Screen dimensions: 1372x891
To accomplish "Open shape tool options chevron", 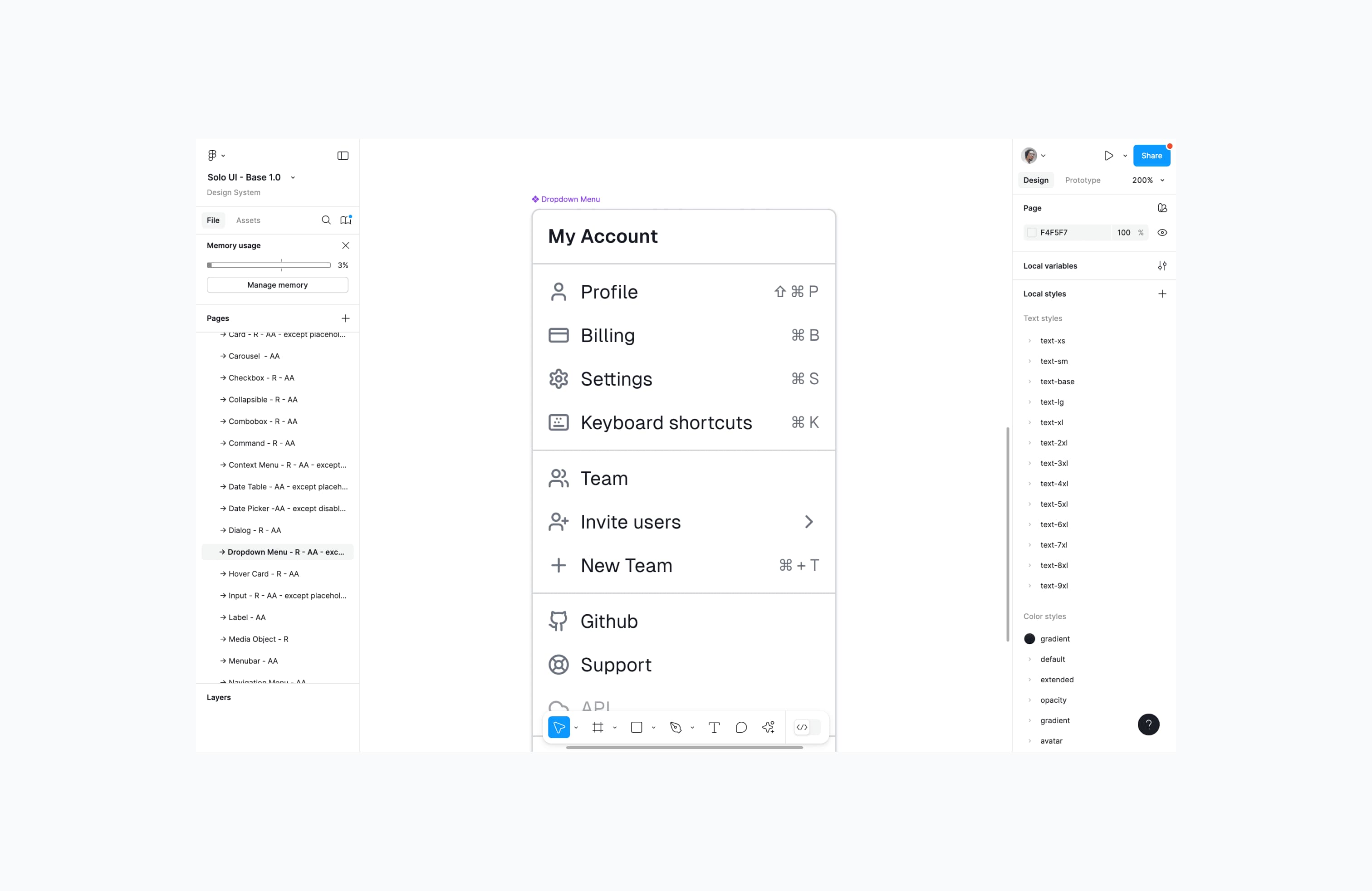I will coord(653,727).
